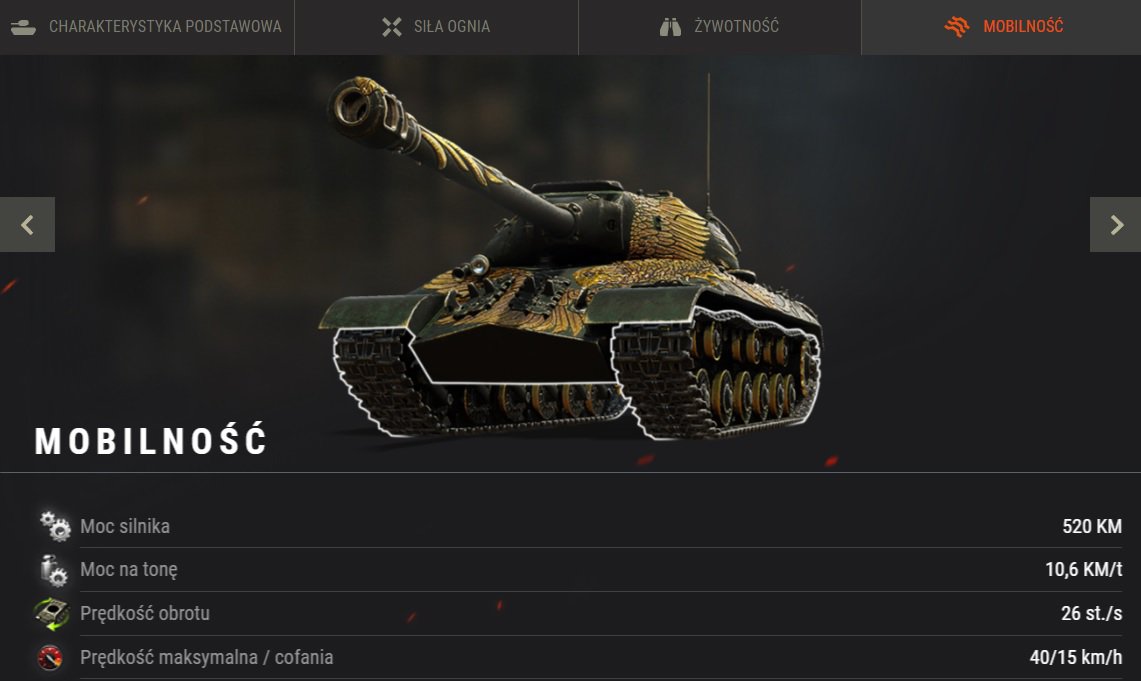This screenshot has height=681, width=1141.
Task: Click the crossed-guns Siła ognia icon
Action: [391, 27]
